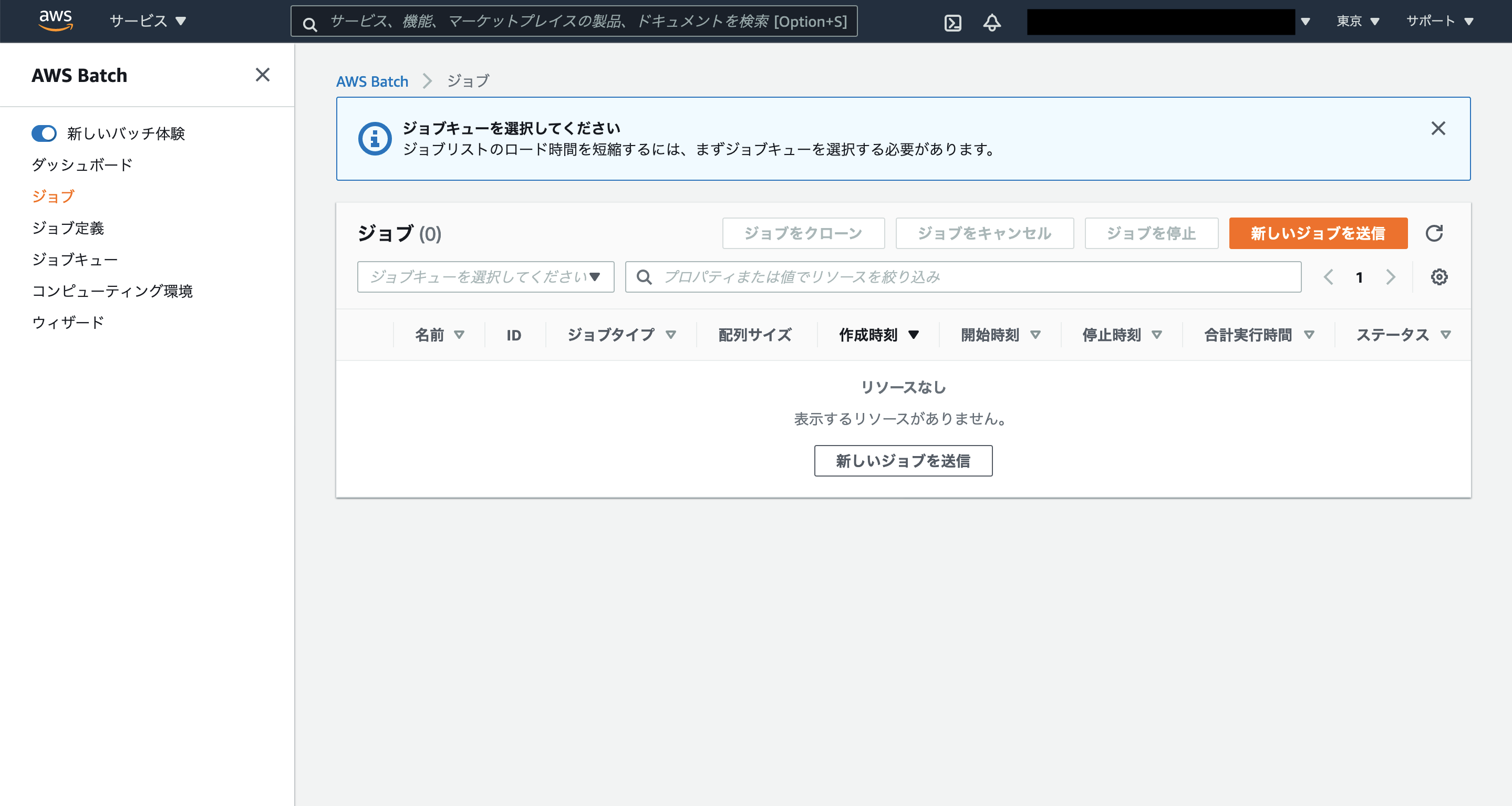The width and height of the screenshot is (1512, 806).
Task: Sort by ジョブタイプ column
Action: point(621,335)
